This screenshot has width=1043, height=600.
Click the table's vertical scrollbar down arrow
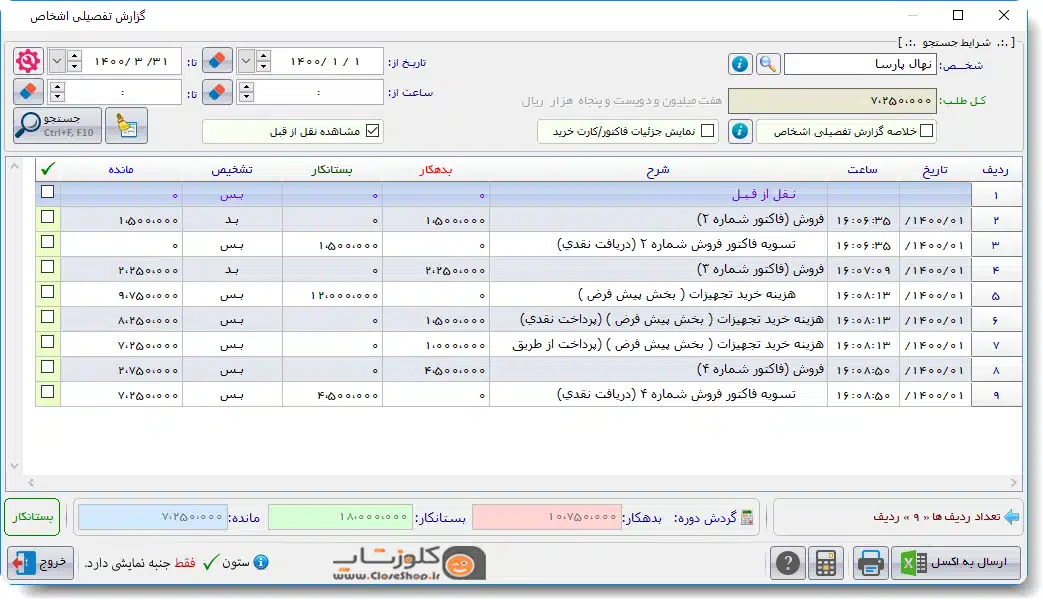(x=15, y=466)
